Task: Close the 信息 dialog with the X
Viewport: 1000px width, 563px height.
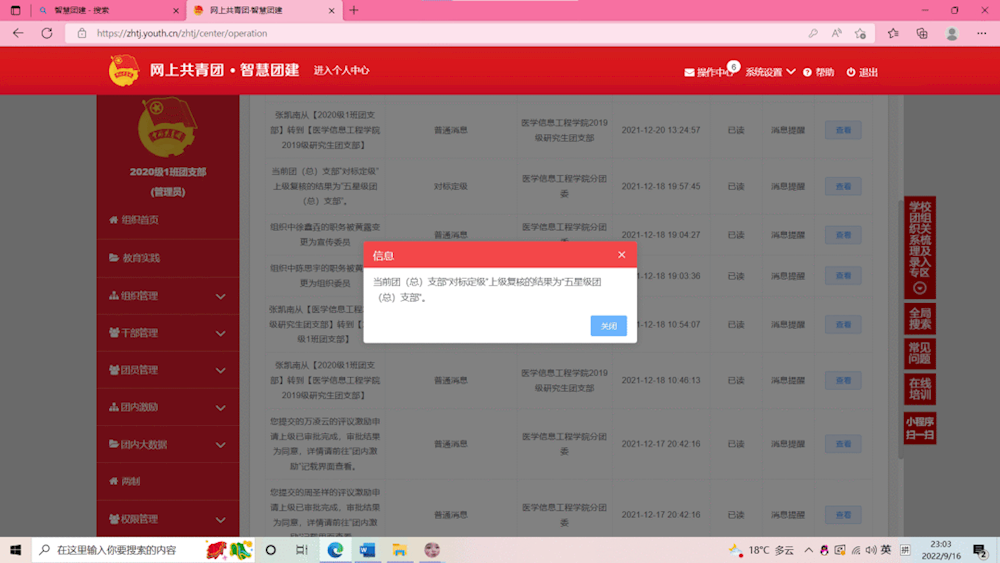Action: (x=621, y=254)
